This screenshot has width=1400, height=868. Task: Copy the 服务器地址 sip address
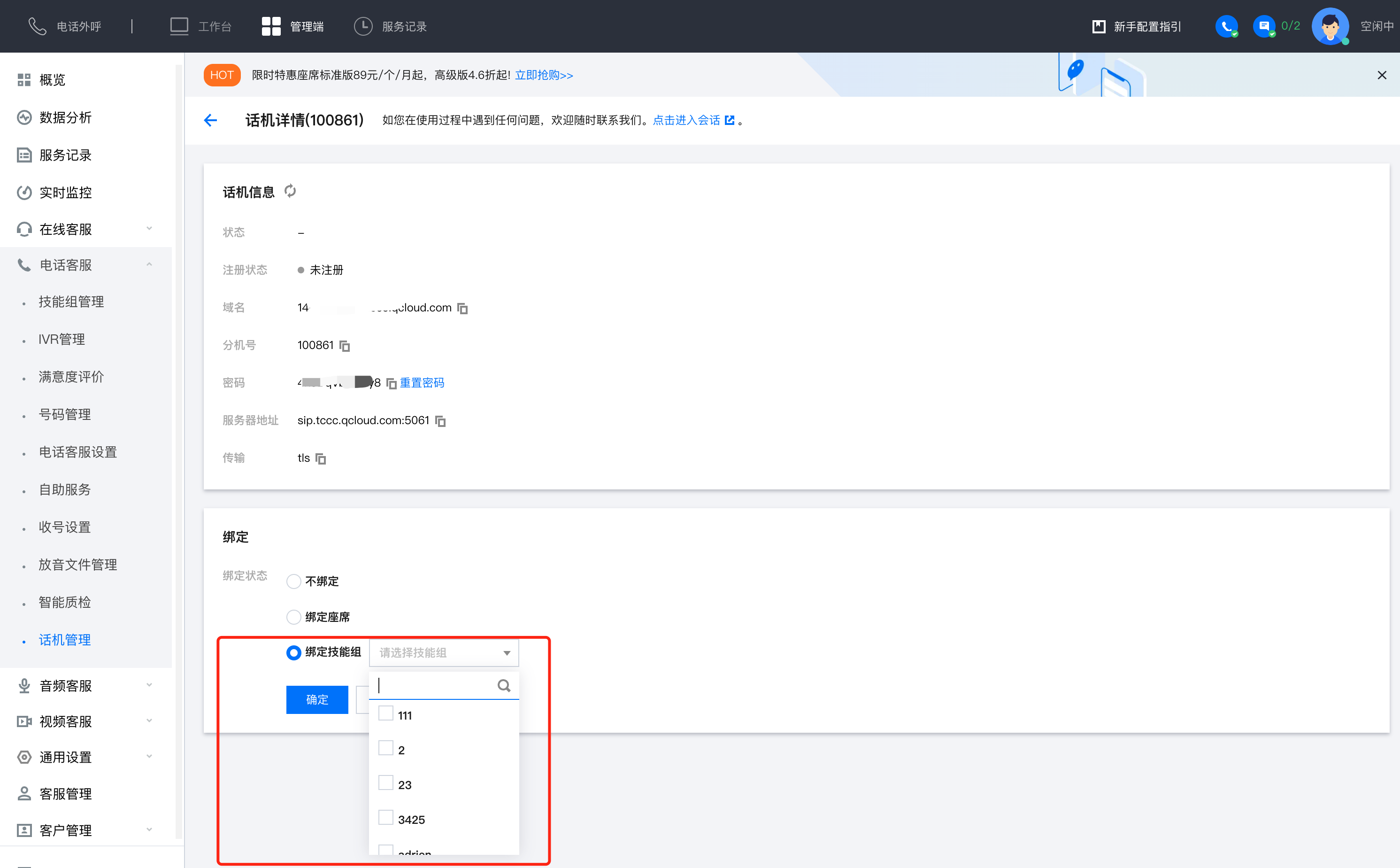pyautogui.click(x=440, y=421)
